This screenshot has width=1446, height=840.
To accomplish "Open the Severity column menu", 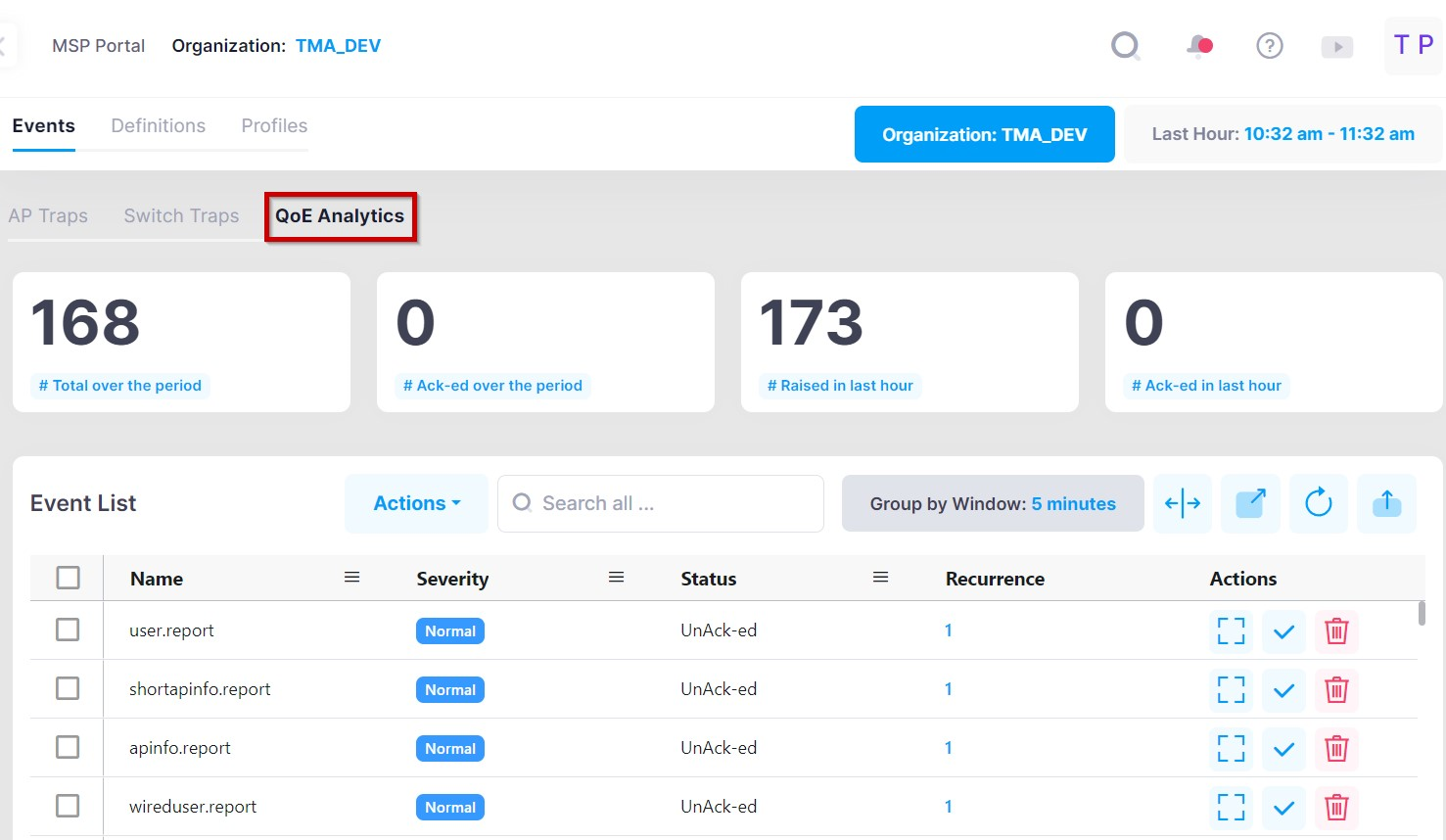I will (x=616, y=578).
